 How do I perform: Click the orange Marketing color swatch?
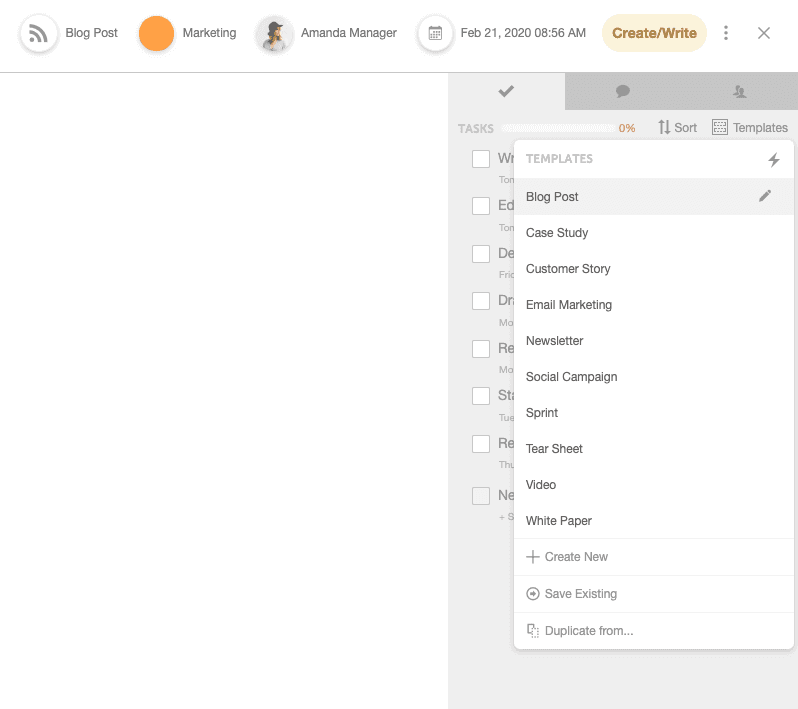point(156,33)
